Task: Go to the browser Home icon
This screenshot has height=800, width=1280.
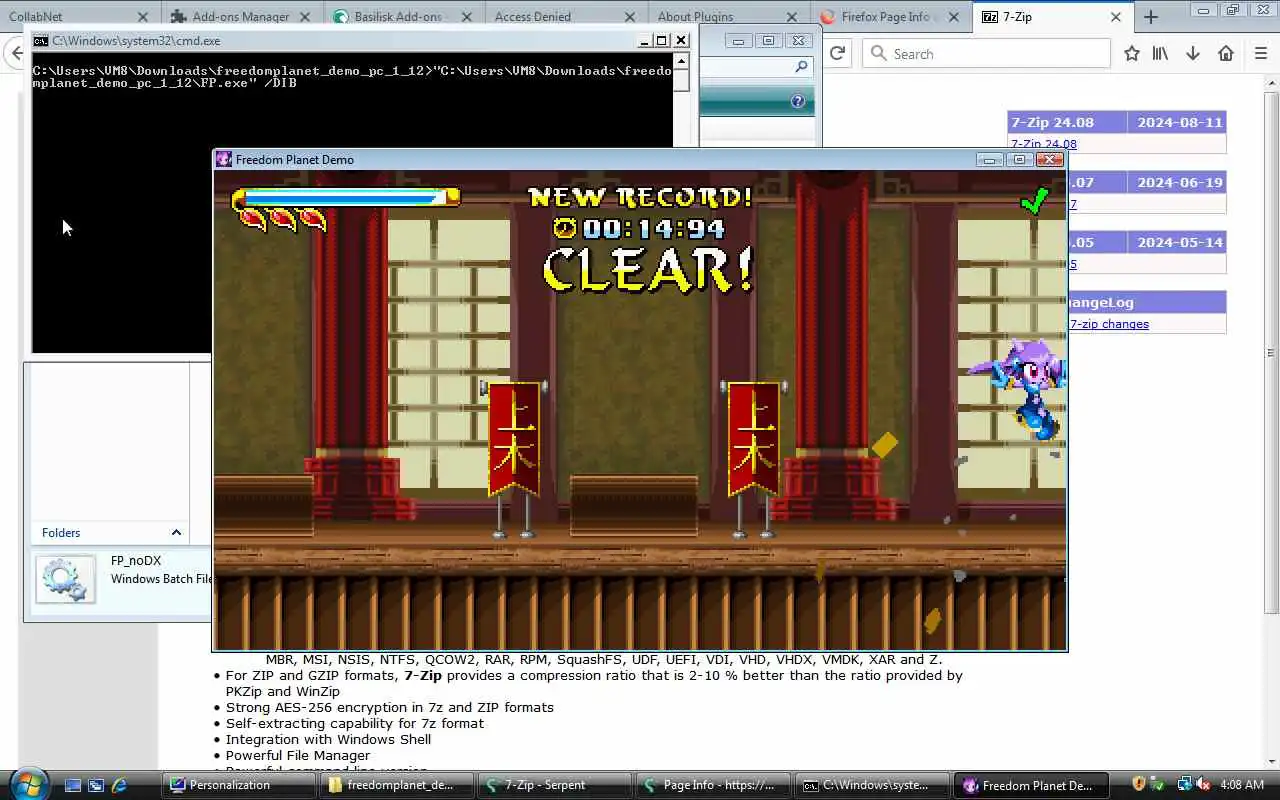Action: click(1226, 54)
